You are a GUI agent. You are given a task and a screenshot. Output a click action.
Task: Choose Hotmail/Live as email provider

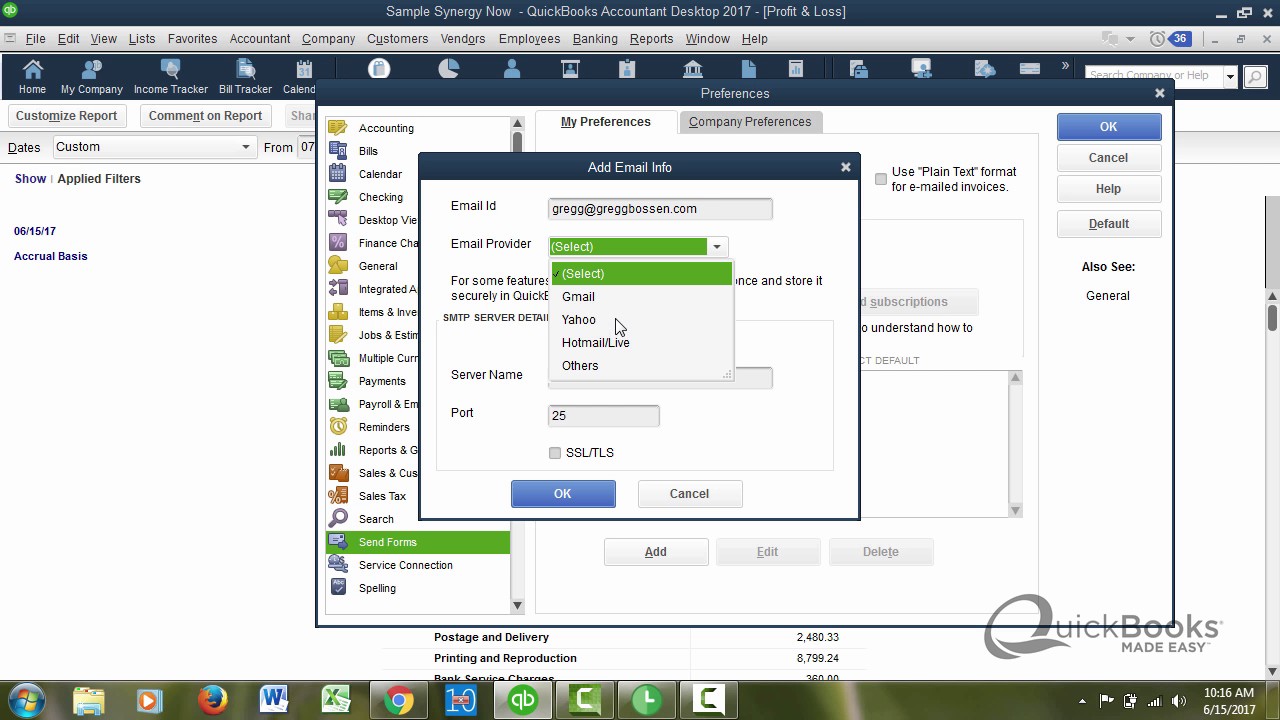tap(641, 343)
